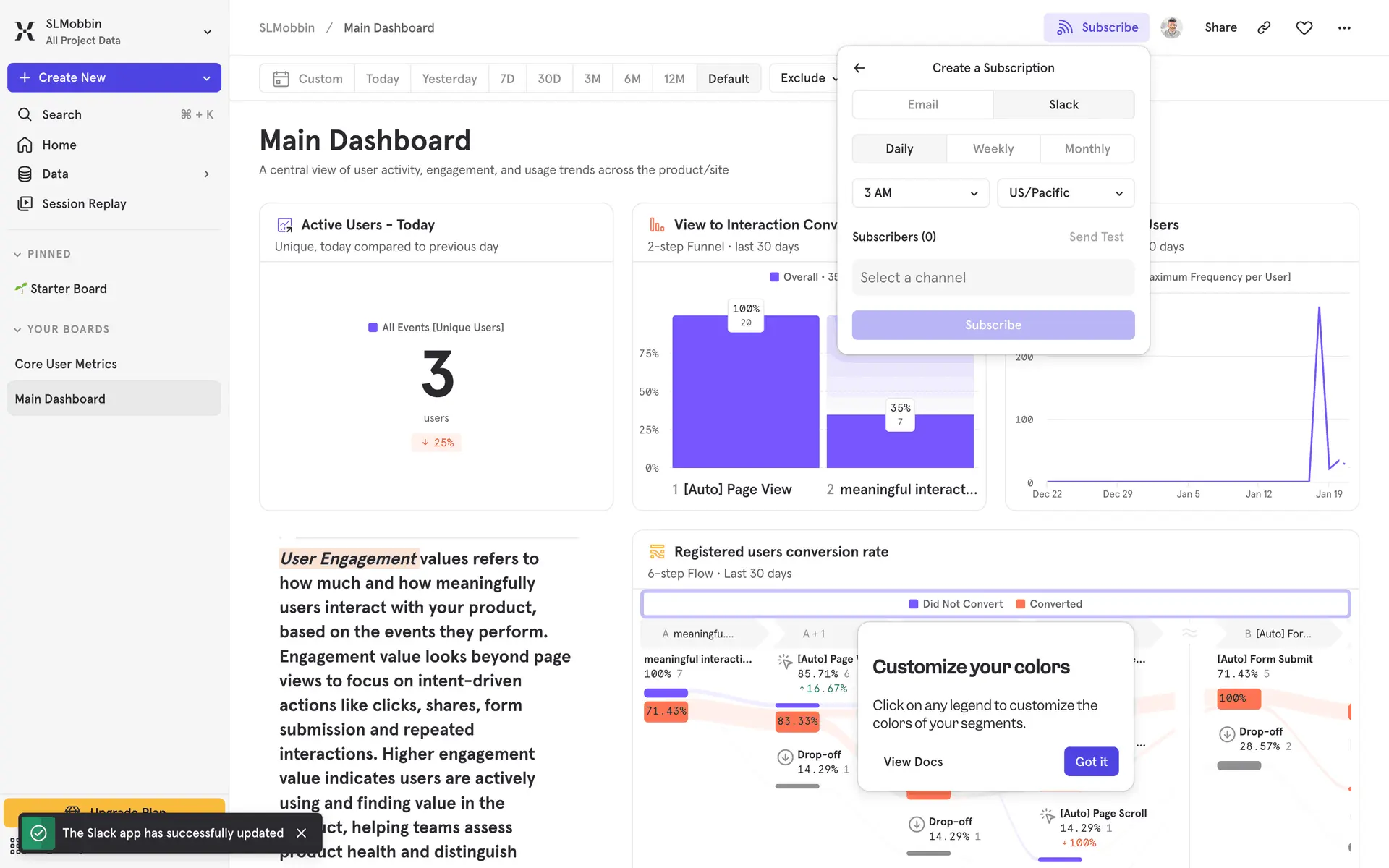1389x868 pixels.
Task: Open Core User Metrics board
Action: click(66, 364)
